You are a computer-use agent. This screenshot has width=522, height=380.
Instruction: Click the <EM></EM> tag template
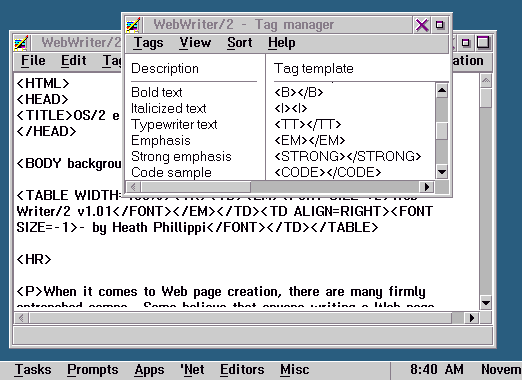[x=309, y=141]
